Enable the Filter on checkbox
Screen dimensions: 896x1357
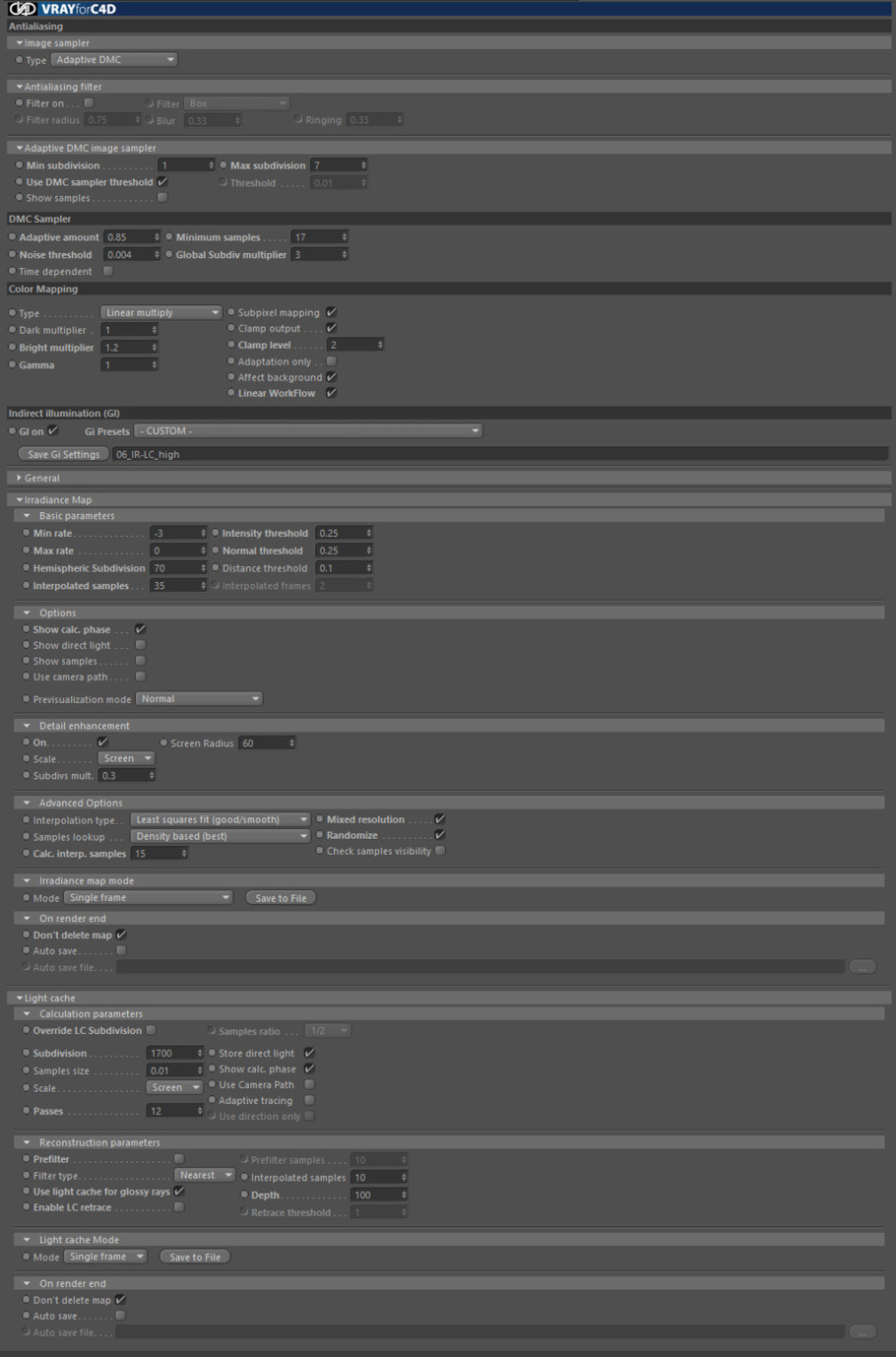tap(89, 102)
